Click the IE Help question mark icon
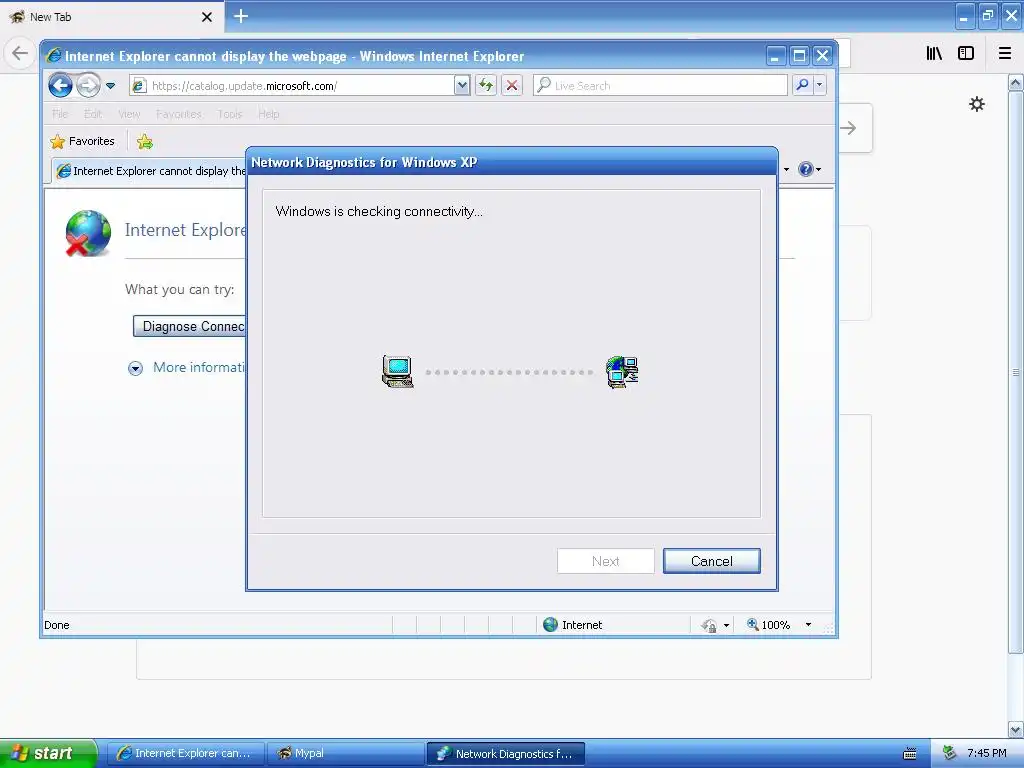 806,169
